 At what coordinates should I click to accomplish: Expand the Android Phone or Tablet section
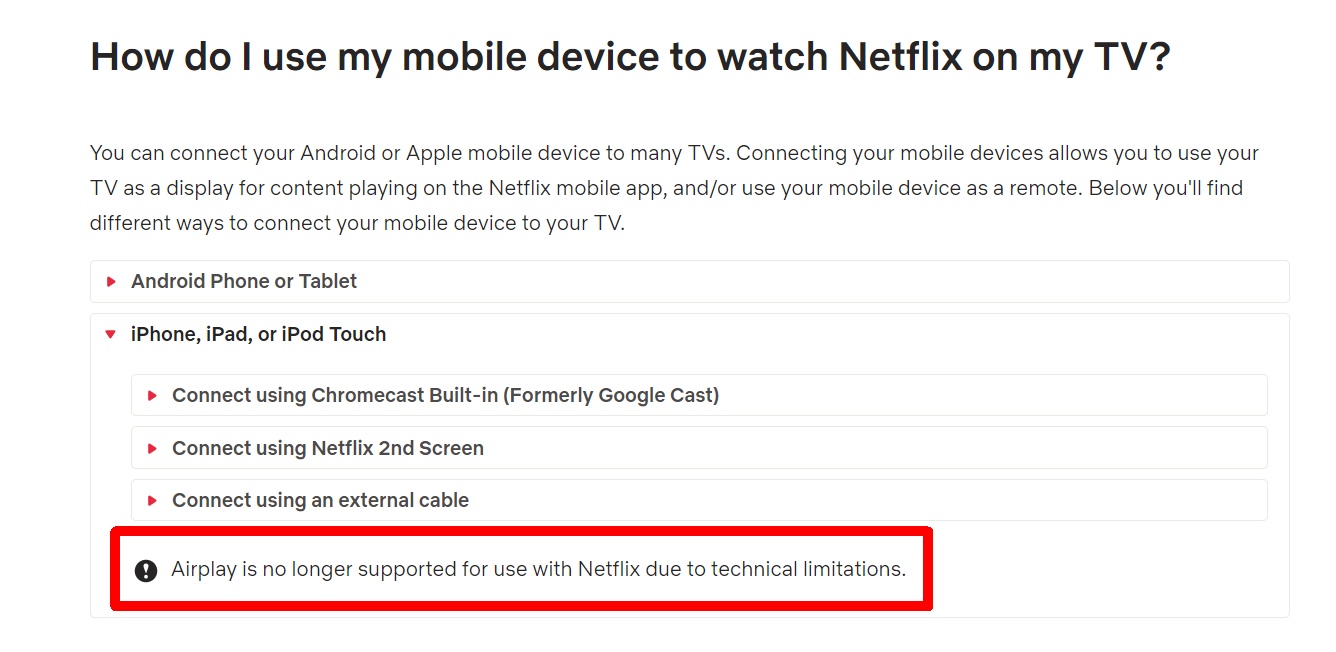pos(244,282)
